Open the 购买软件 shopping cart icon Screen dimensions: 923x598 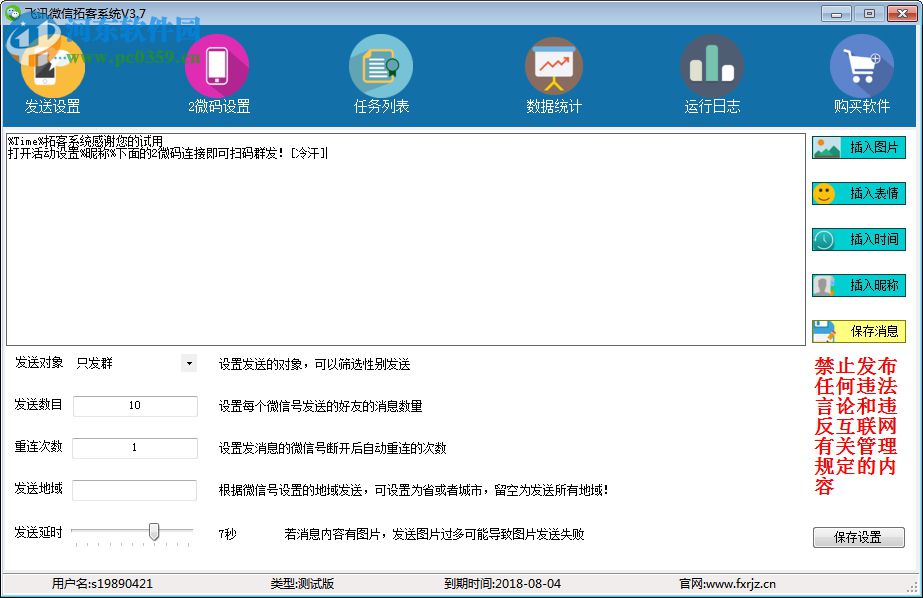pos(862,66)
